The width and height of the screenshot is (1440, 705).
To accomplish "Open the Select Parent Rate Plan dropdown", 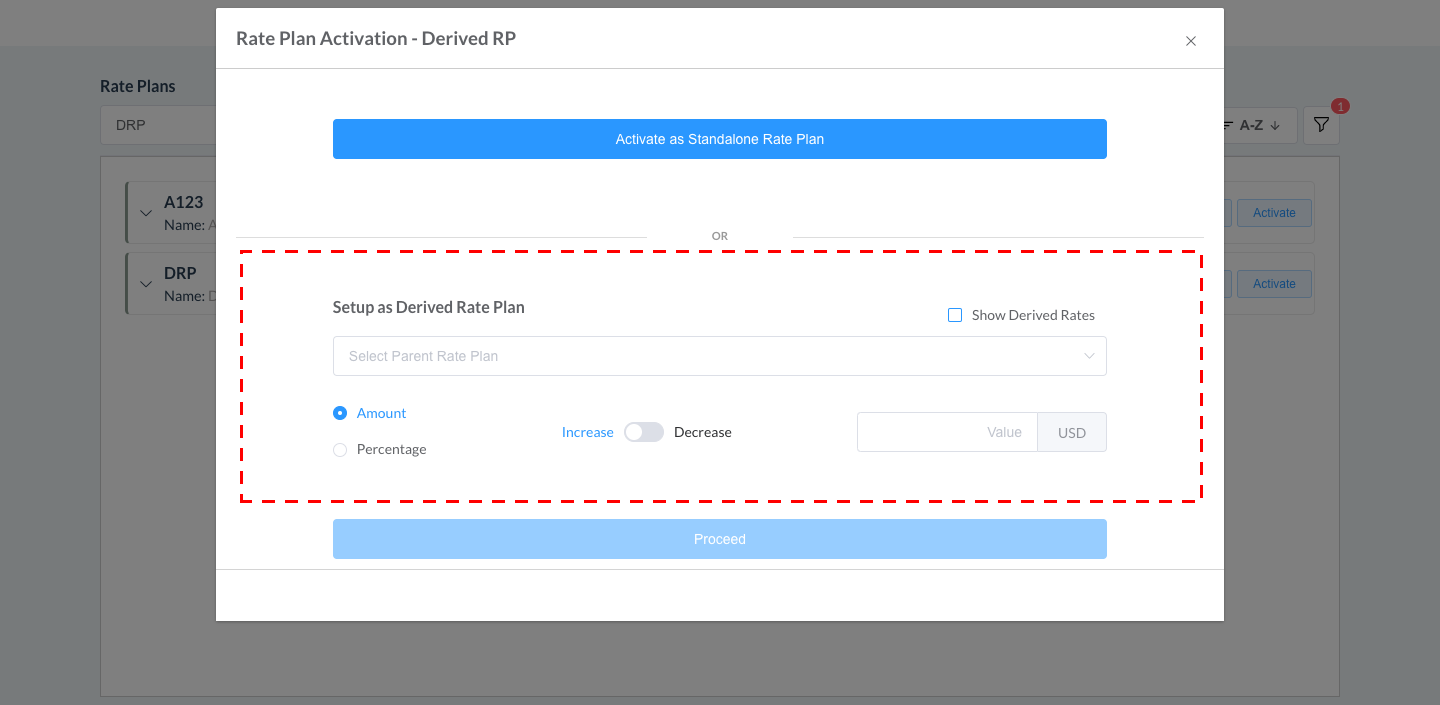I will [700, 356].
